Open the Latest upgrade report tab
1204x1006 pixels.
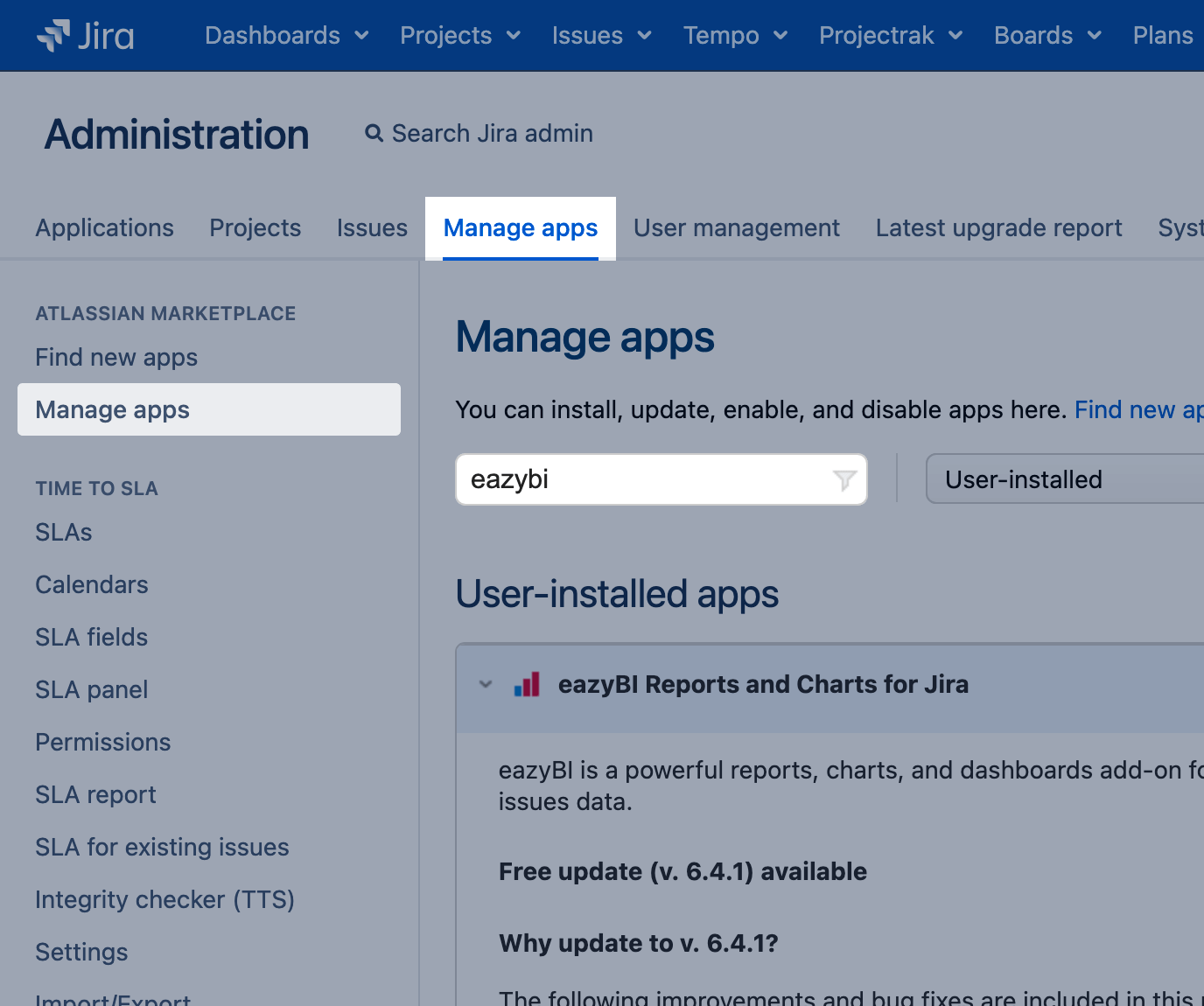[998, 228]
